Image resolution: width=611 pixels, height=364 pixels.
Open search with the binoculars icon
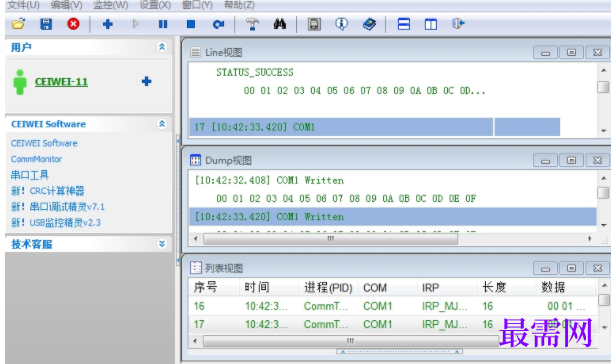280,24
